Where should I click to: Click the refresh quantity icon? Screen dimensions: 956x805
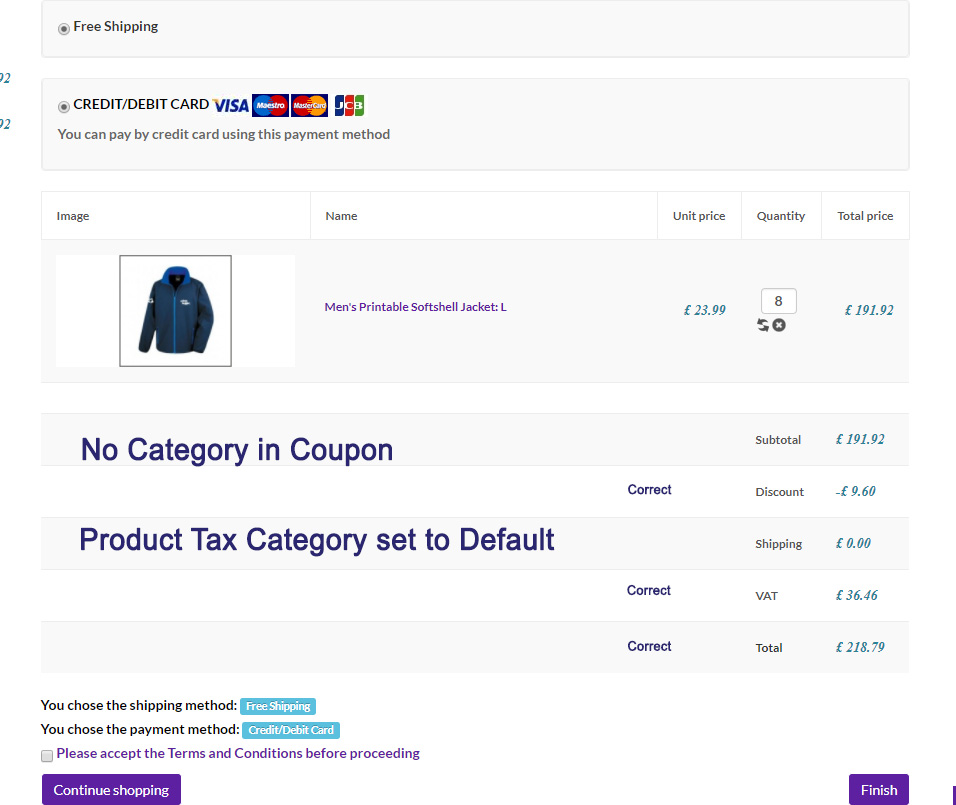763,325
